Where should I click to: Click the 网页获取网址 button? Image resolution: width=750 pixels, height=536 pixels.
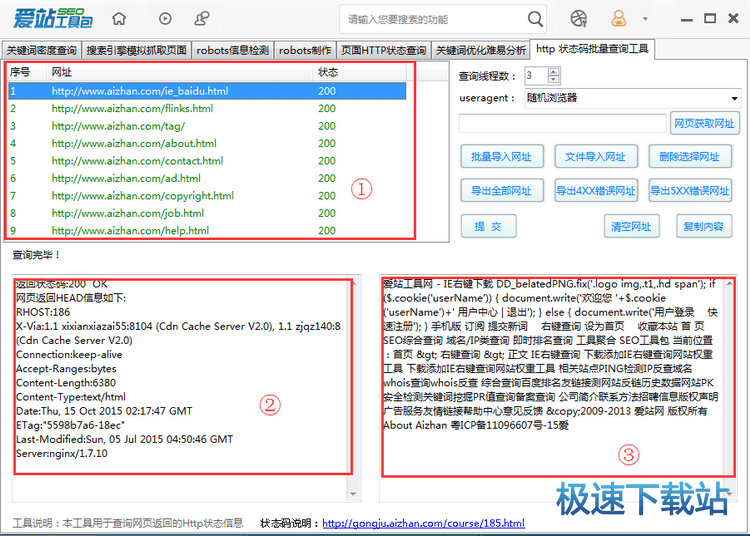[704, 123]
